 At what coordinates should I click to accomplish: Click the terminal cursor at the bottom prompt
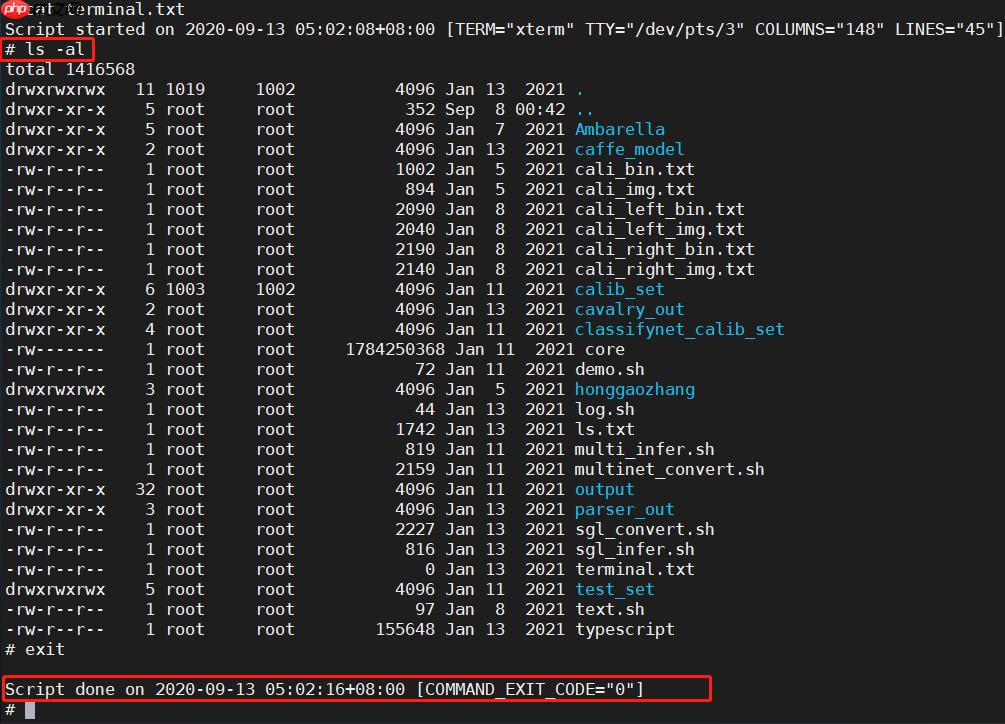[30, 710]
